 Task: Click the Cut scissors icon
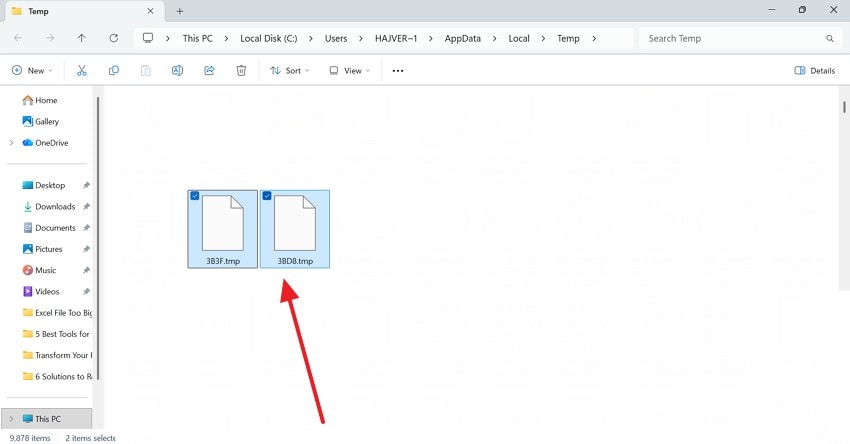(81, 70)
